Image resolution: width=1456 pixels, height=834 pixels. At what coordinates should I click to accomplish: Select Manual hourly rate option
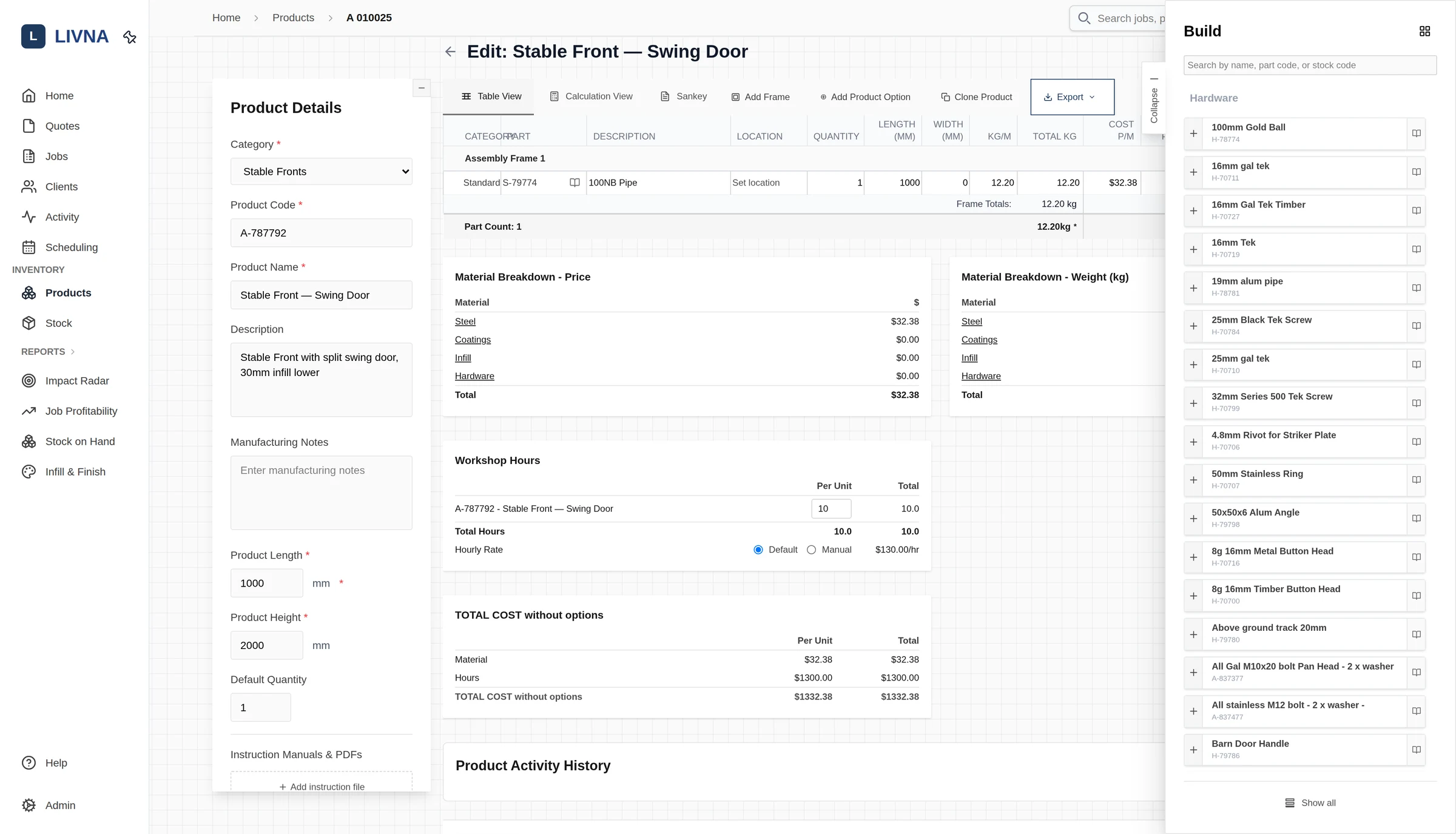click(811, 550)
